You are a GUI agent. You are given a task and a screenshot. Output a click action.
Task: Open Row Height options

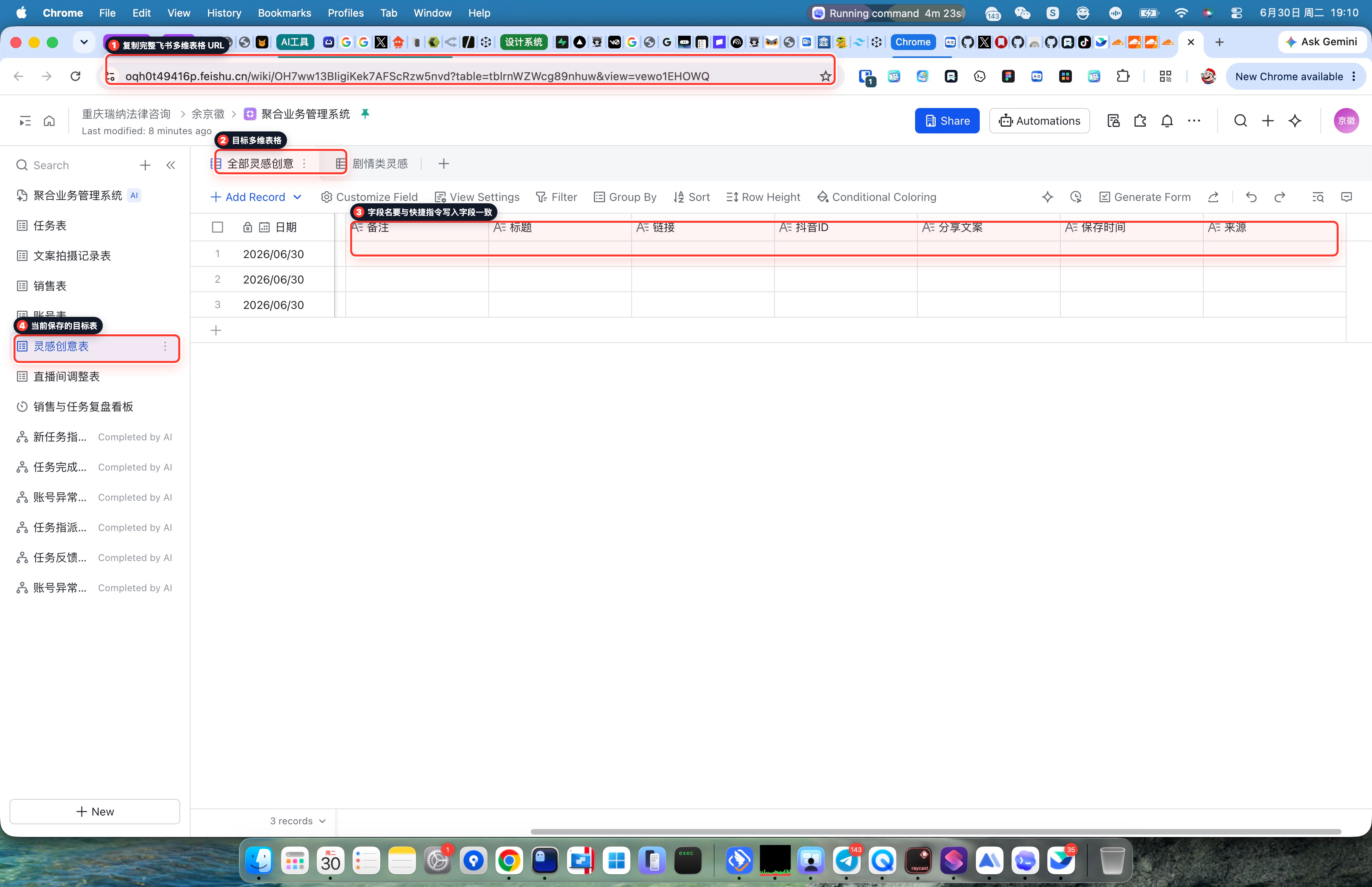click(763, 197)
